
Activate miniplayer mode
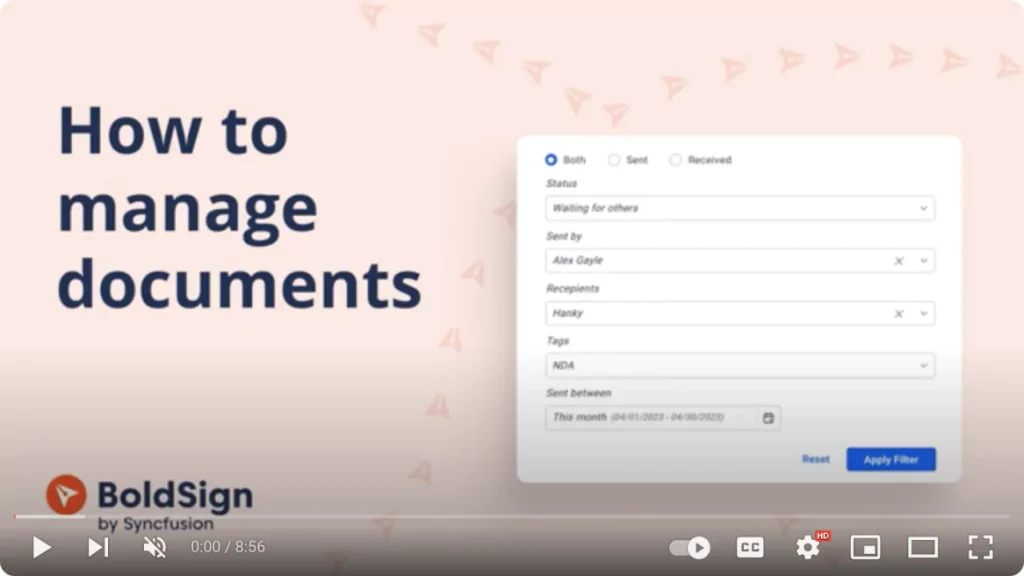tap(865, 547)
